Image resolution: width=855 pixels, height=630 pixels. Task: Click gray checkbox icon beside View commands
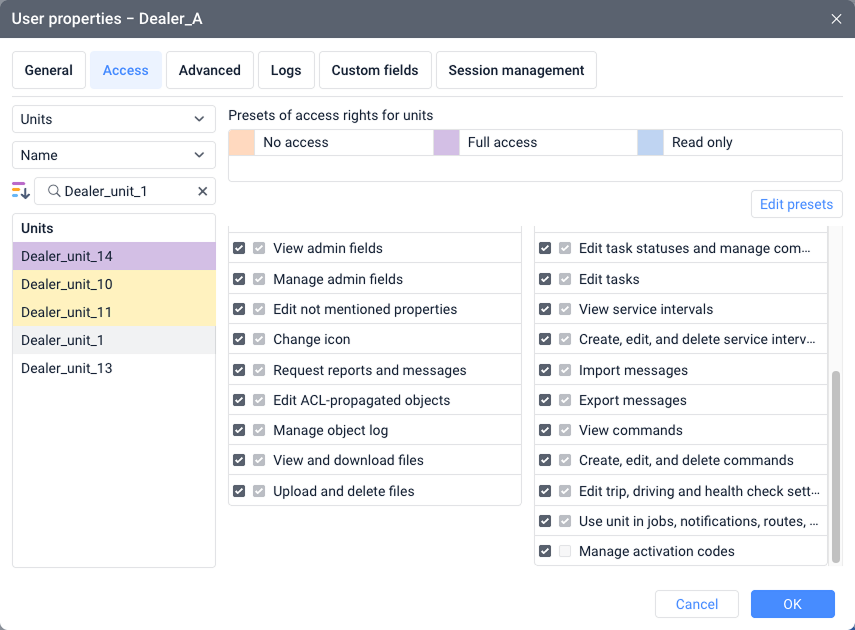point(565,430)
